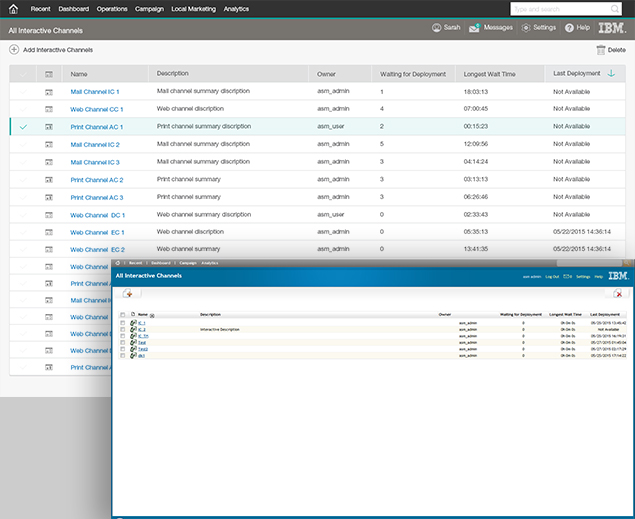Check box for IC_1 in blue window
635x519 pixels.
click(123, 323)
